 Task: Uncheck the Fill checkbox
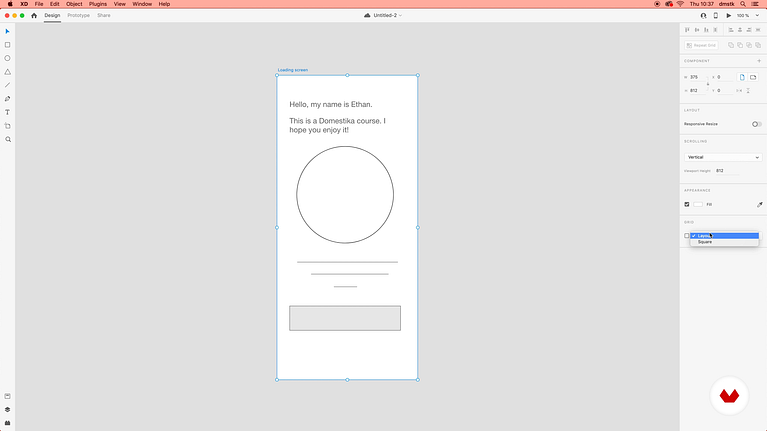[687, 204]
